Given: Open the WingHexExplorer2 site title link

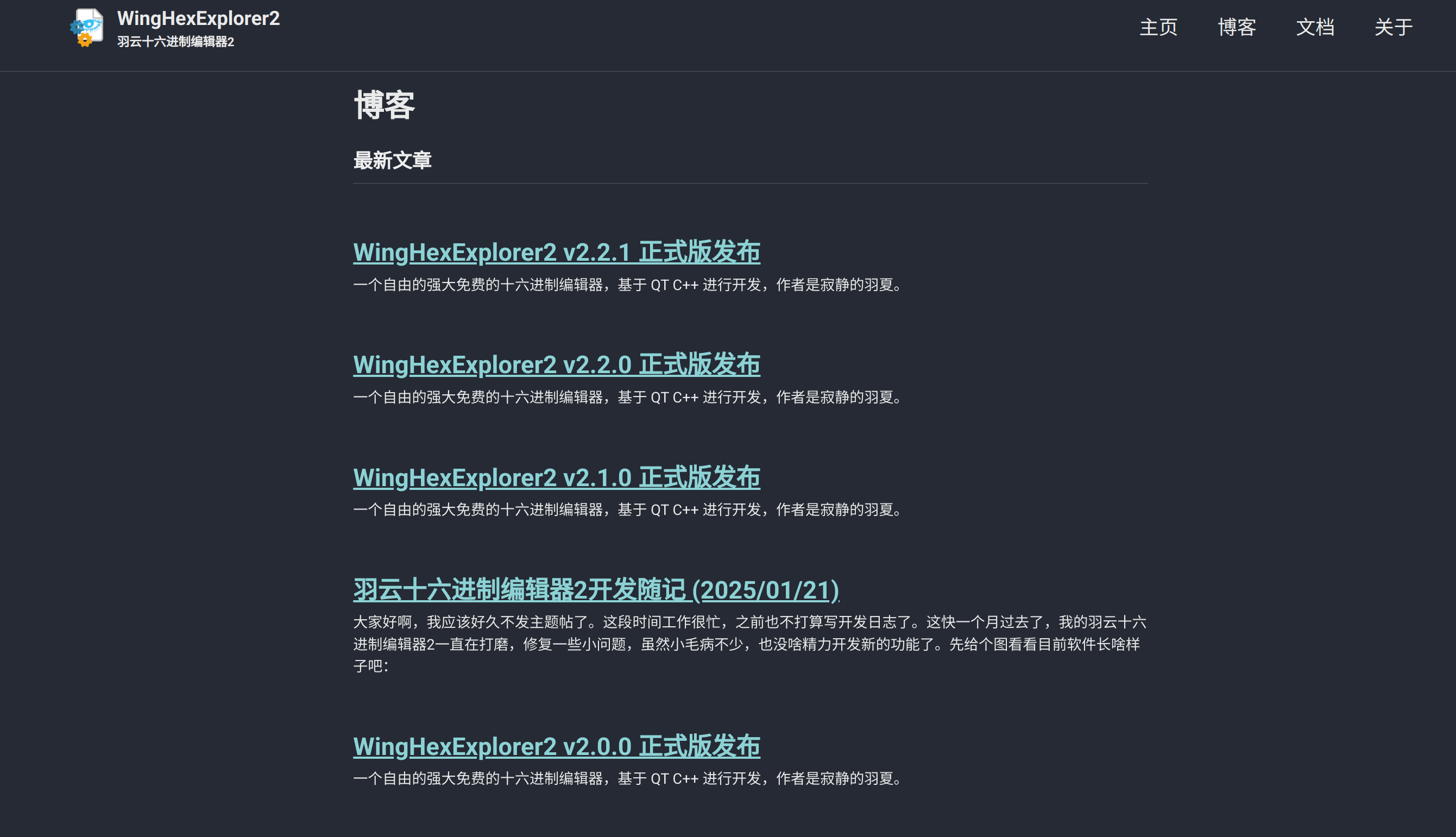Looking at the screenshot, I should tap(198, 18).
